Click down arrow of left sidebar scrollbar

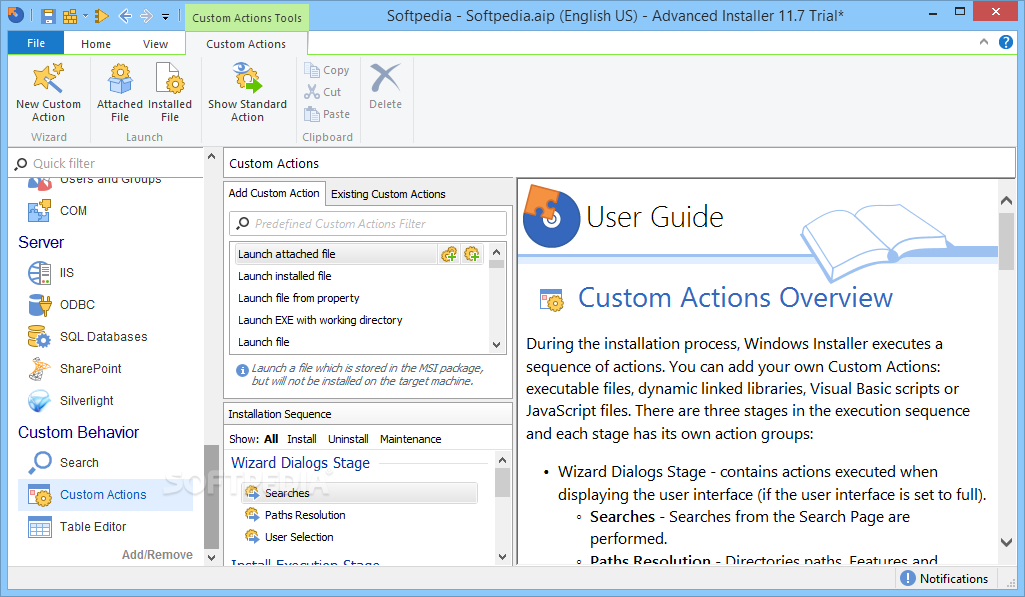point(211,558)
